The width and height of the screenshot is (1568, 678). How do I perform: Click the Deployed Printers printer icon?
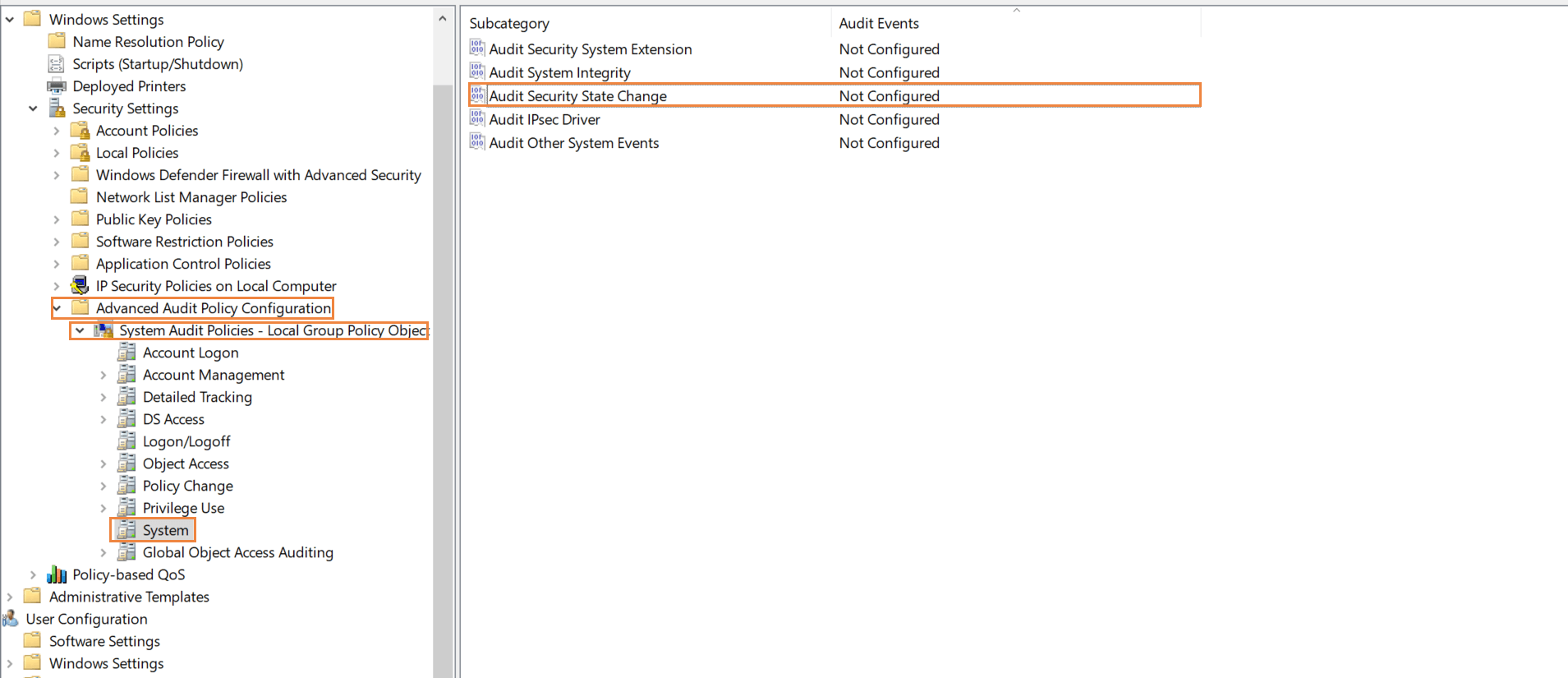[x=57, y=85]
